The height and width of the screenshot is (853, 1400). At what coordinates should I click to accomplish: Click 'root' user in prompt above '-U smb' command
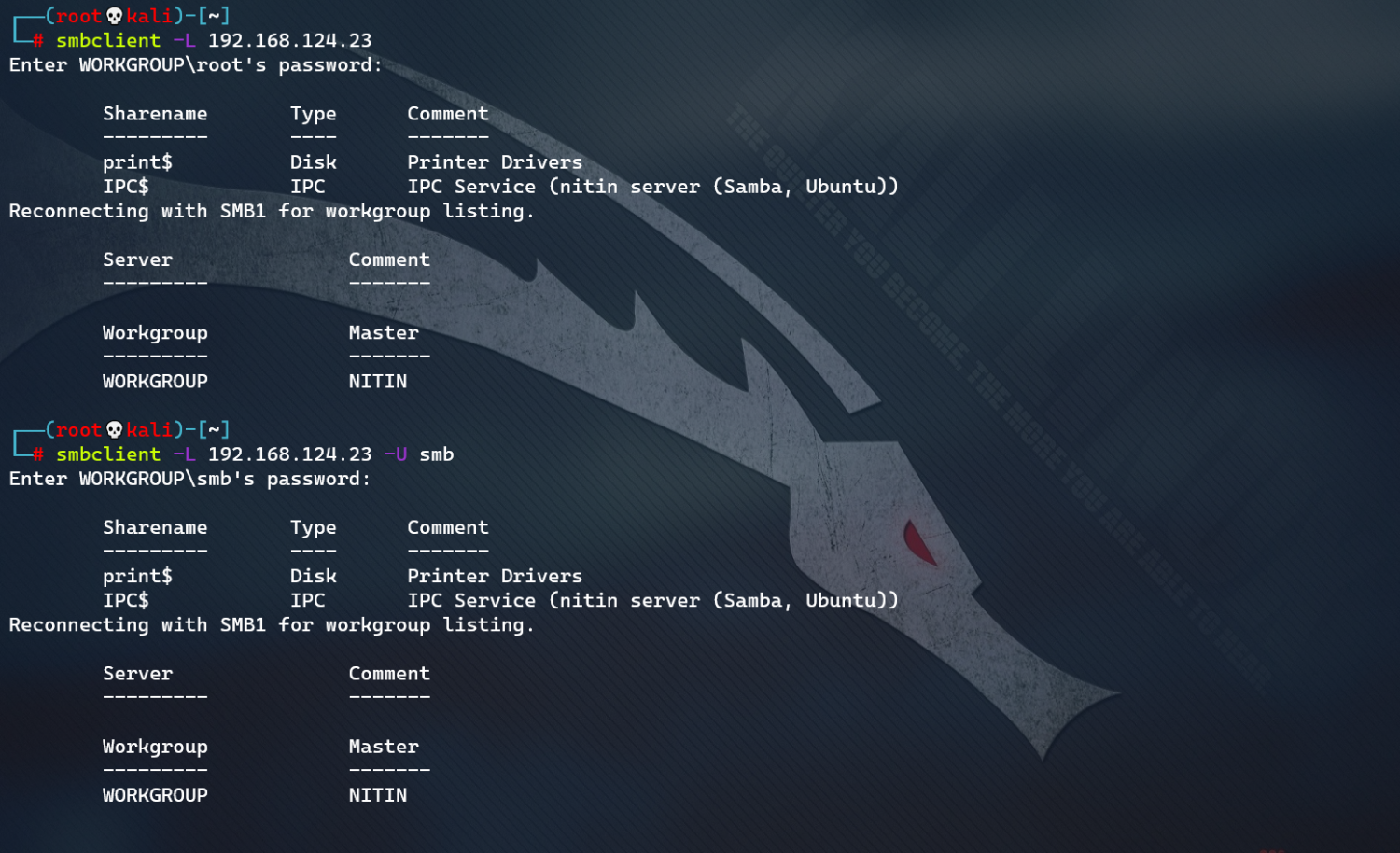[79, 429]
